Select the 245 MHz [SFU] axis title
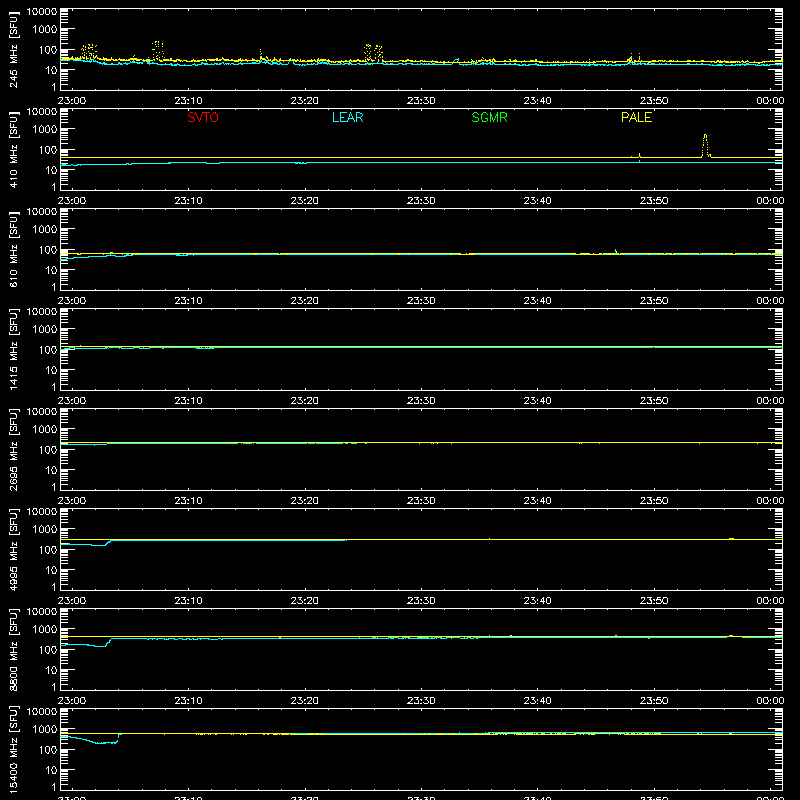The width and height of the screenshot is (800, 800). 13,49
